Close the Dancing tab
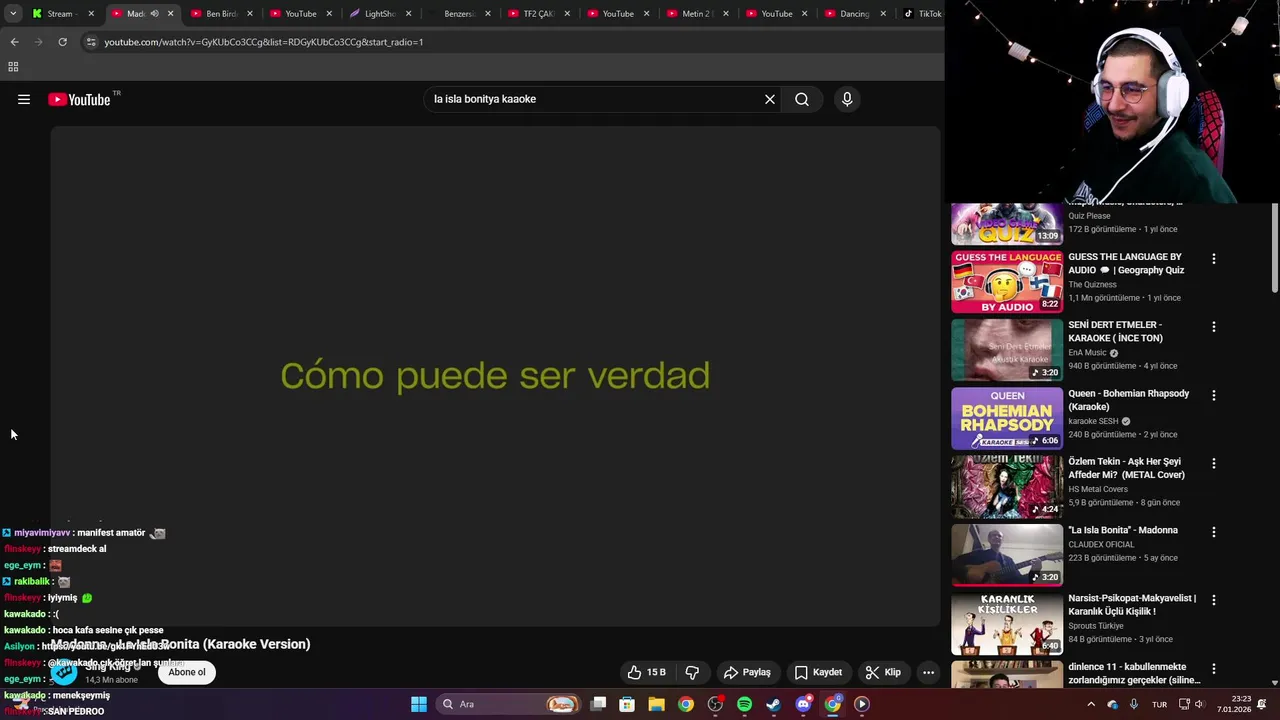The image size is (1280, 720). pos(885,14)
